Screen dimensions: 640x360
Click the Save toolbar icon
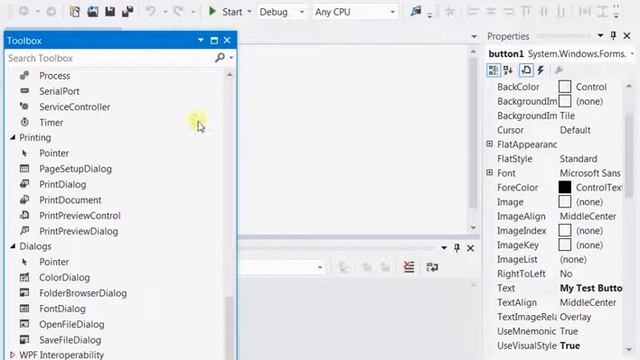coord(110,11)
